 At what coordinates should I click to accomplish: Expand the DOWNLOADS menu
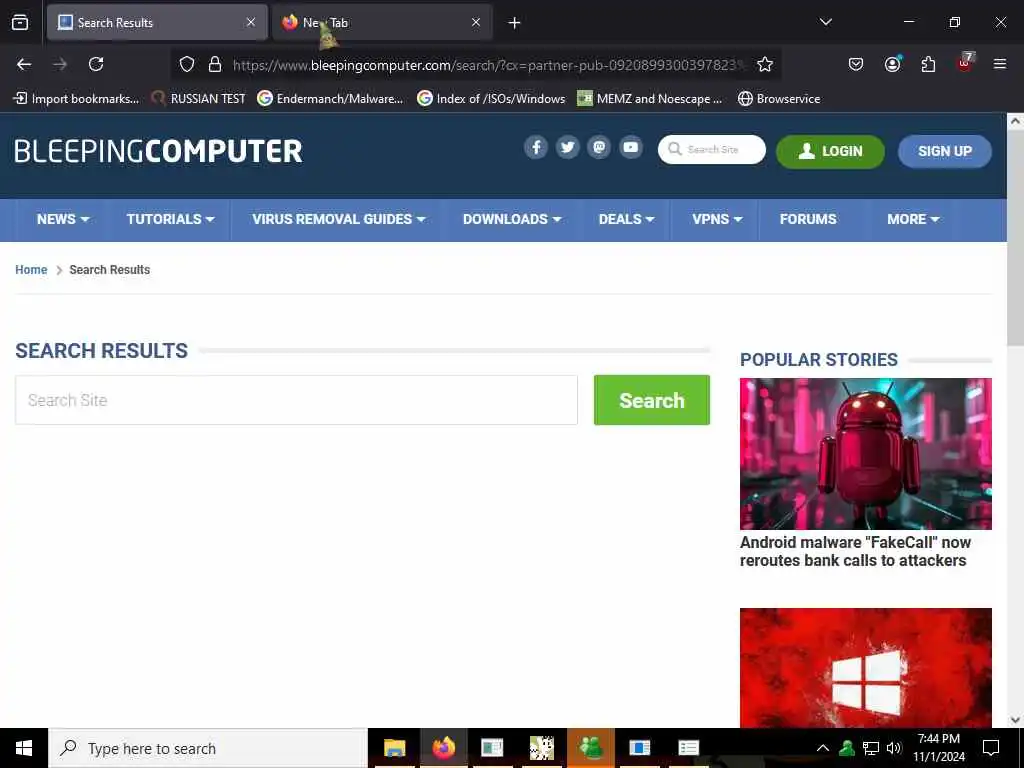(512, 219)
